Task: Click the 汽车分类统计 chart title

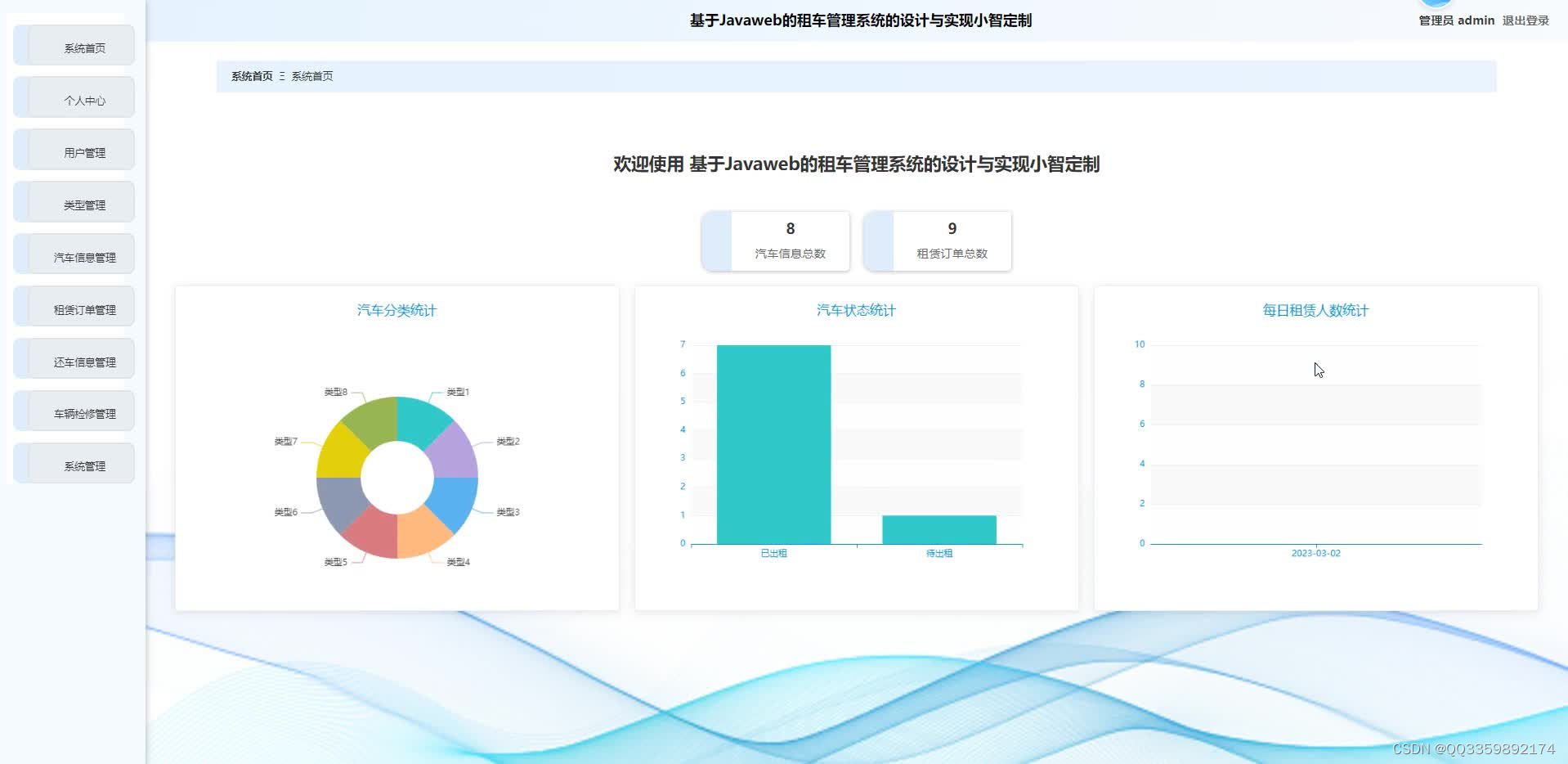Action: tap(396, 310)
